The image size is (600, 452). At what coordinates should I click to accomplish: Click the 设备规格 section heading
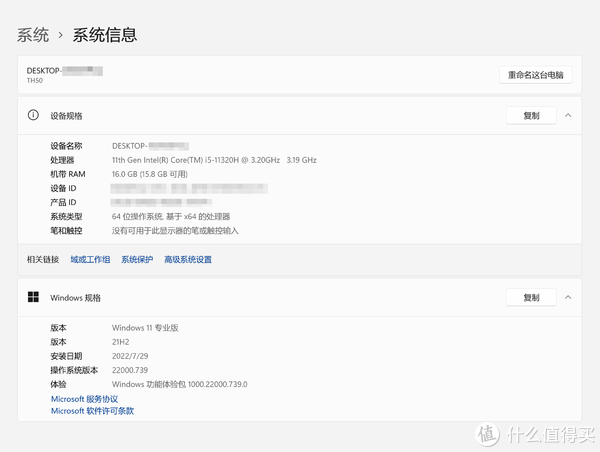click(66, 116)
